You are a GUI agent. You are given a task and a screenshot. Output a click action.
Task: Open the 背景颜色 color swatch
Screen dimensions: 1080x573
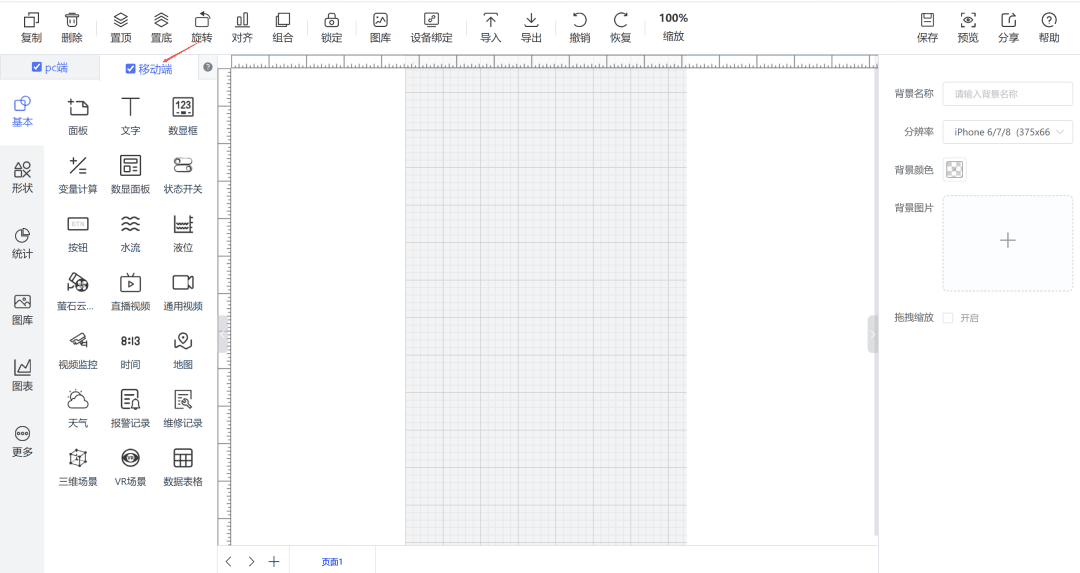tap(954, 169)
